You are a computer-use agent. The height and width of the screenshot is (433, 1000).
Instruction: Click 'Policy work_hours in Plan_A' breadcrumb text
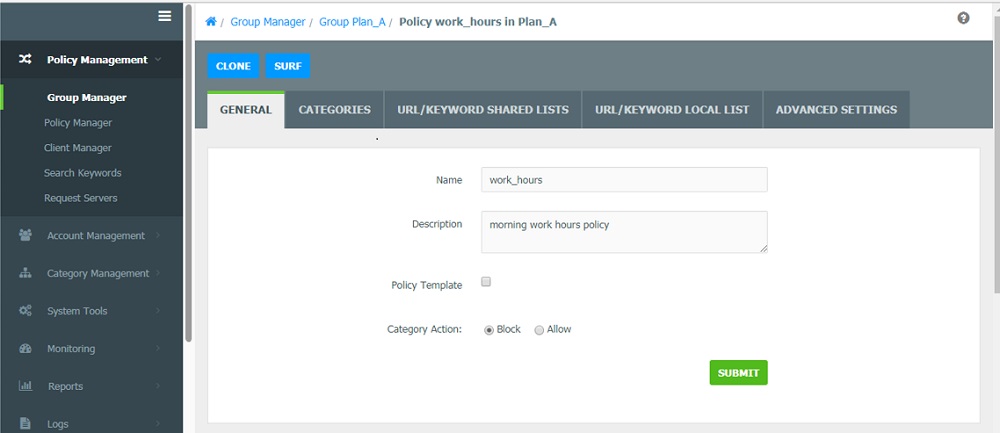click(x=478, y=22)
